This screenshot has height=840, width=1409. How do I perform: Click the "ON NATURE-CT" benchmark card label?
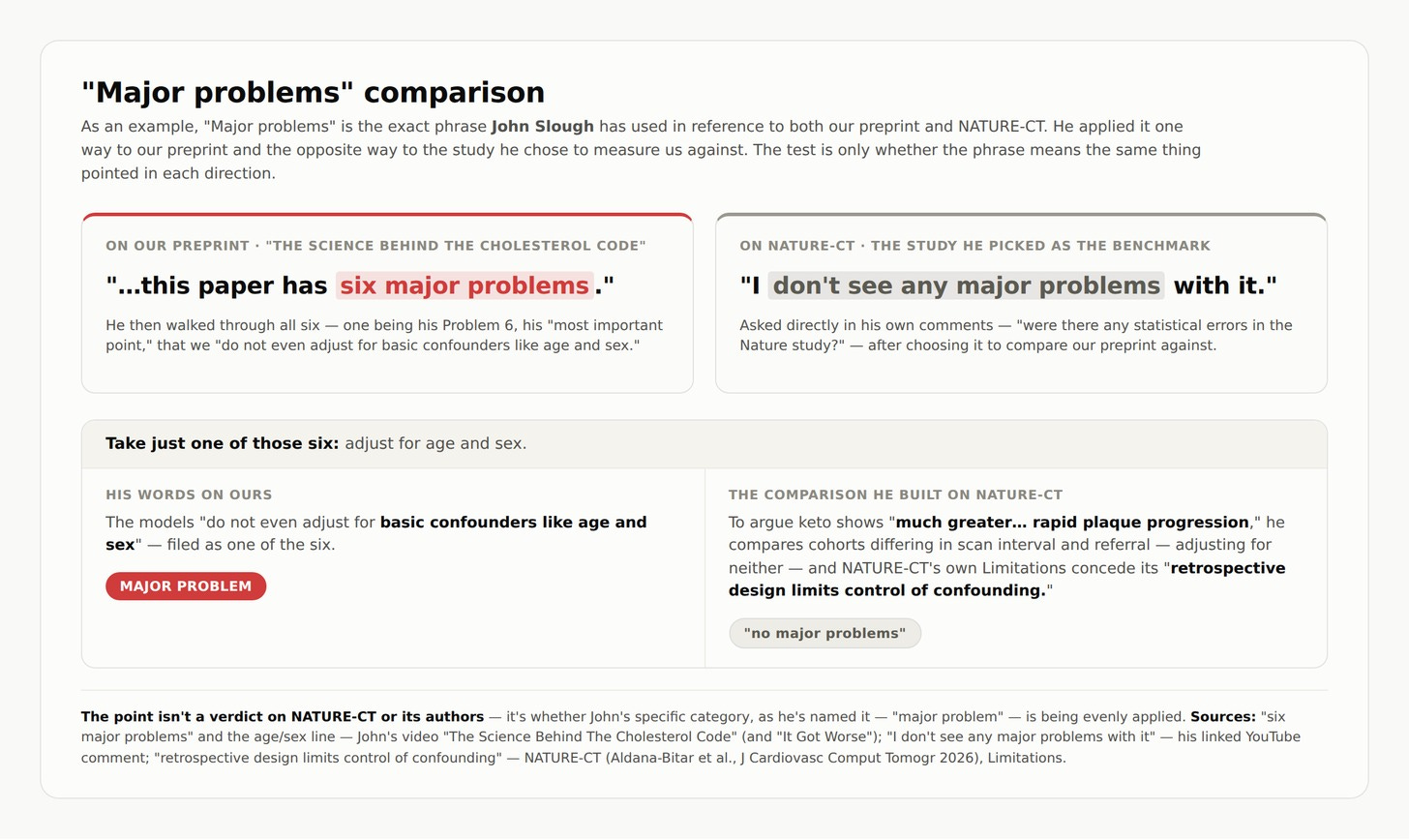(974, 246)
